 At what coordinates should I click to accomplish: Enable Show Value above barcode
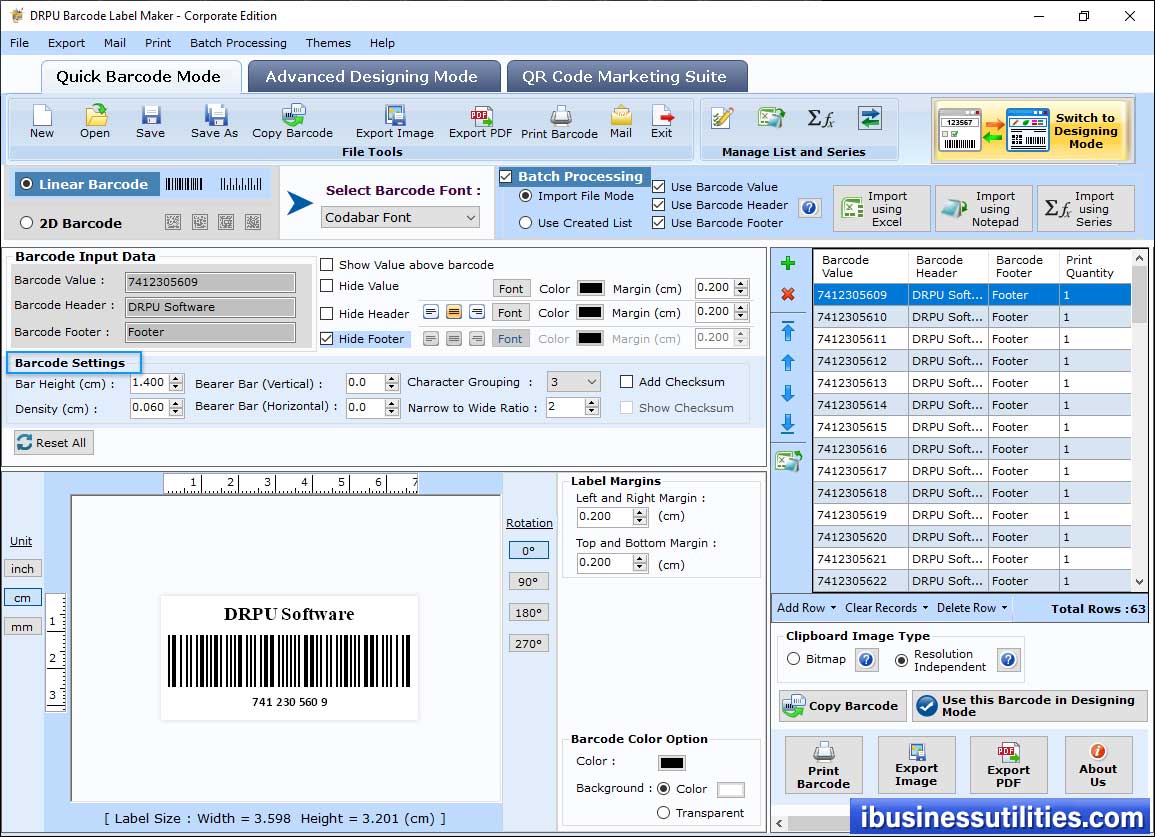point(326,265)
